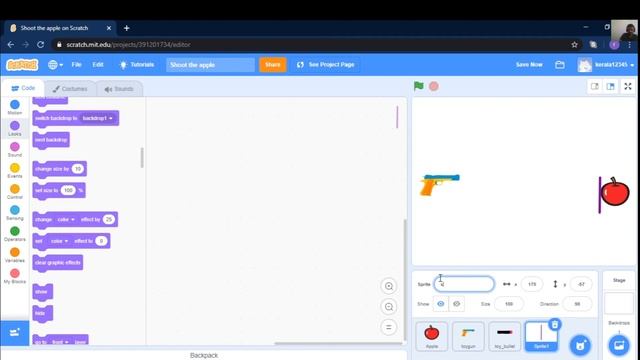Open color dropdown in change effect block
The height and width of the screenshot is (360, 640).
coord(65,220)
